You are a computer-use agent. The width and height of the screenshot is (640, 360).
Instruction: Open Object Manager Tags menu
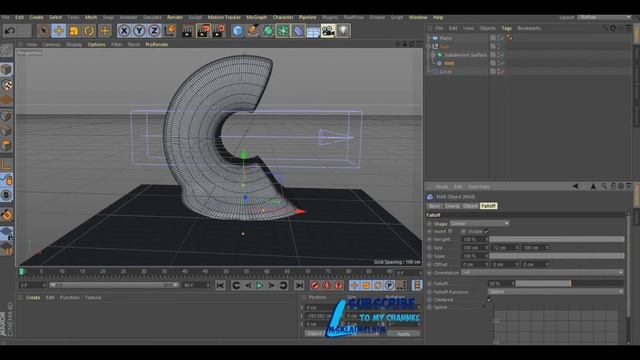(x=507, y=28)
